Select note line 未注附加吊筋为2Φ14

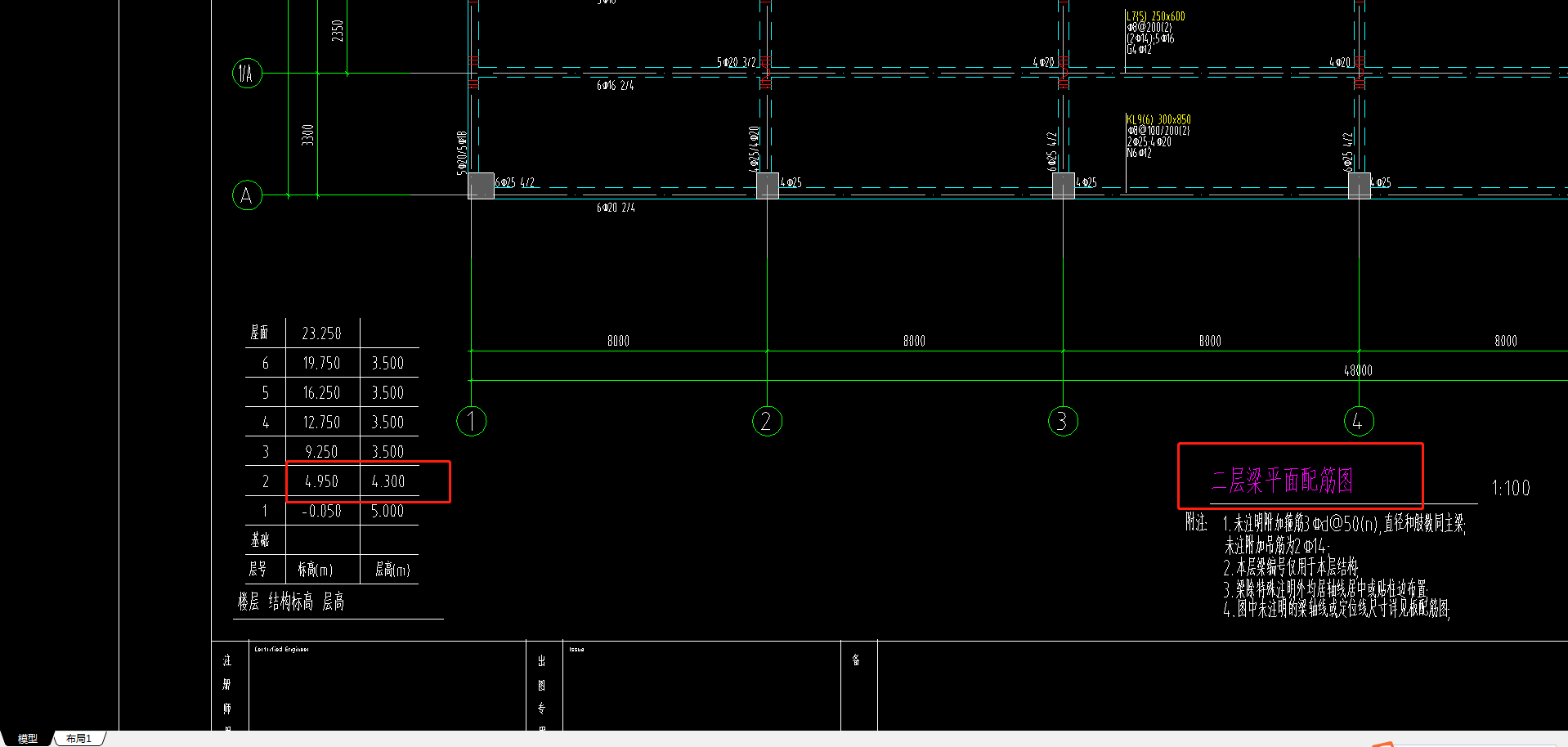click(1277, 545)
